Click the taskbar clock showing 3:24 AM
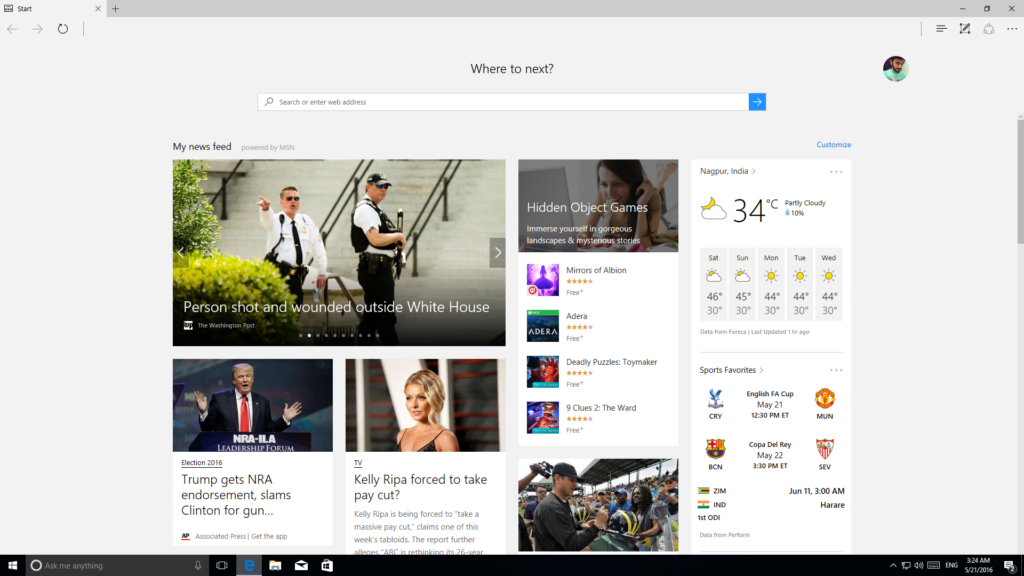Image resolution: width=1024 pixels, height=576 pixels. [x=978, y=566]
